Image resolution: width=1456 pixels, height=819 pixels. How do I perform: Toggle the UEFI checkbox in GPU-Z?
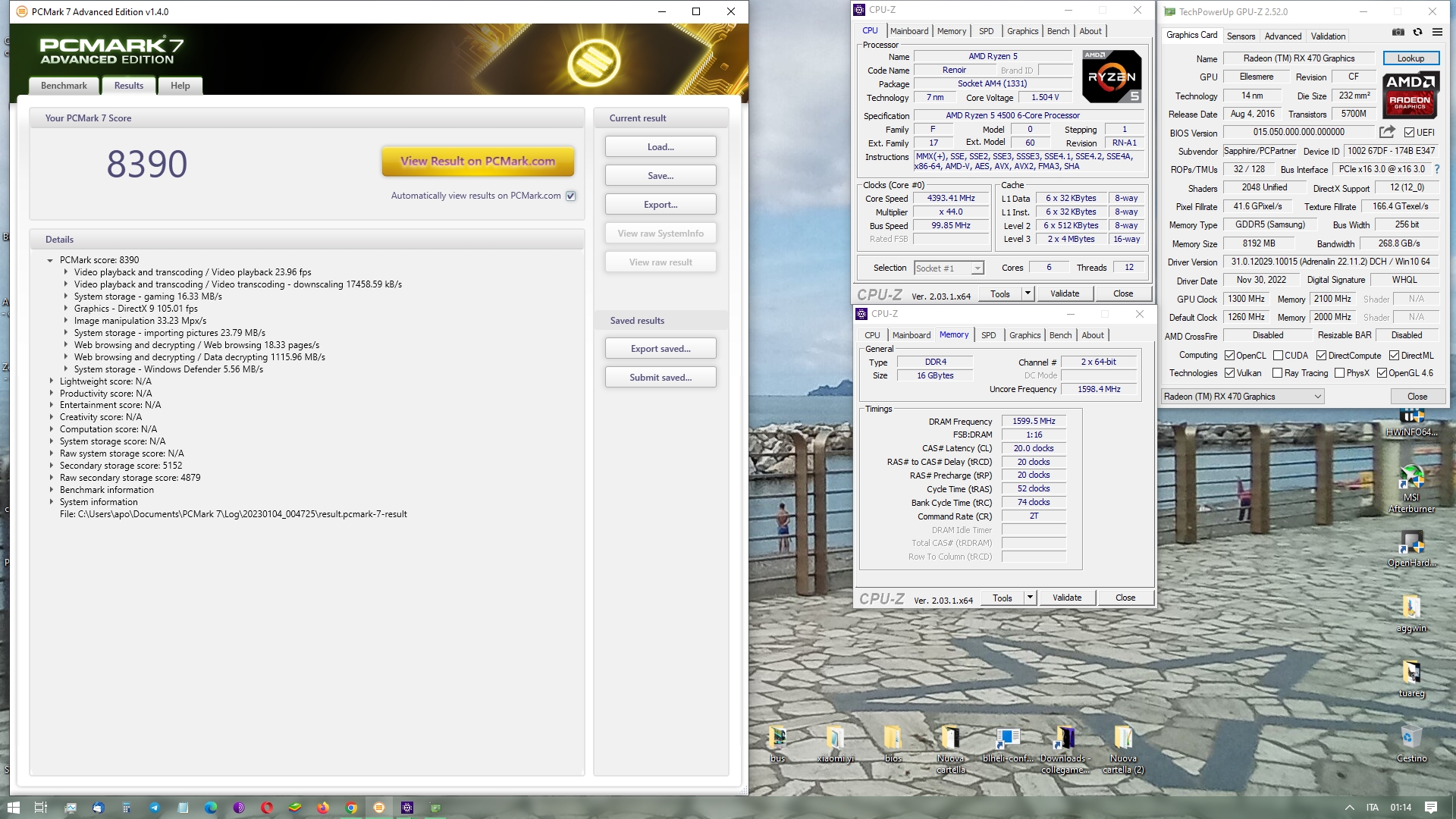pos(1408,133)
